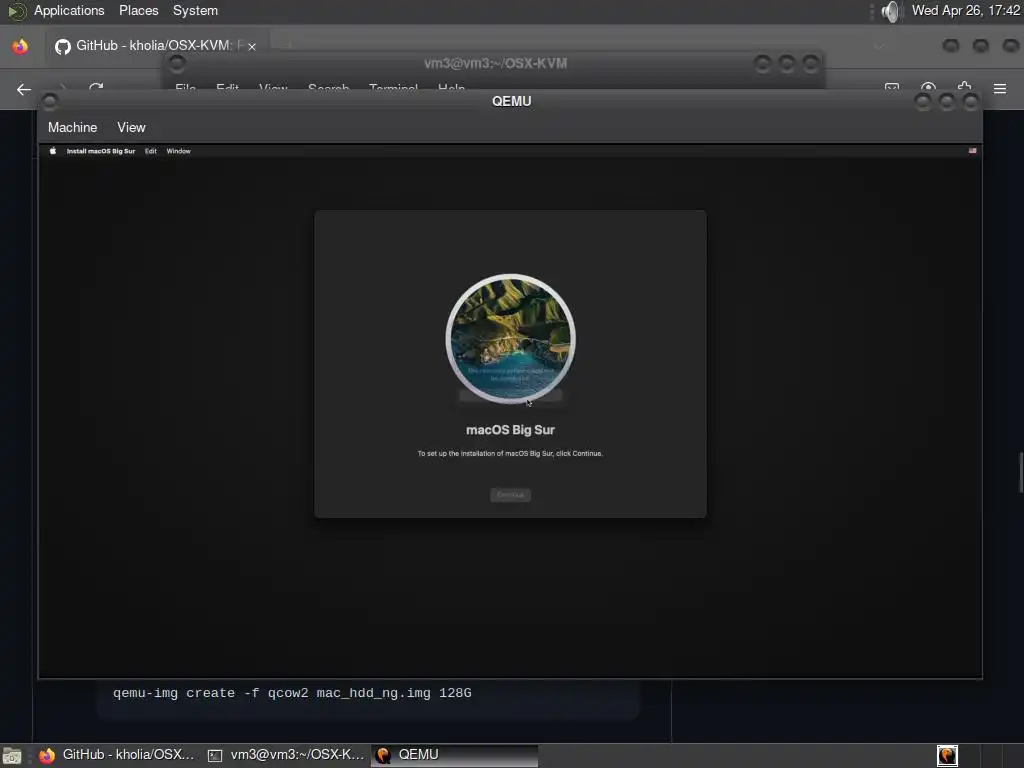The width and height of the screenshot is (1024, 768).
Task: Click the volume speaker icon
Action: pyautogui.click(x=890, y=11)
